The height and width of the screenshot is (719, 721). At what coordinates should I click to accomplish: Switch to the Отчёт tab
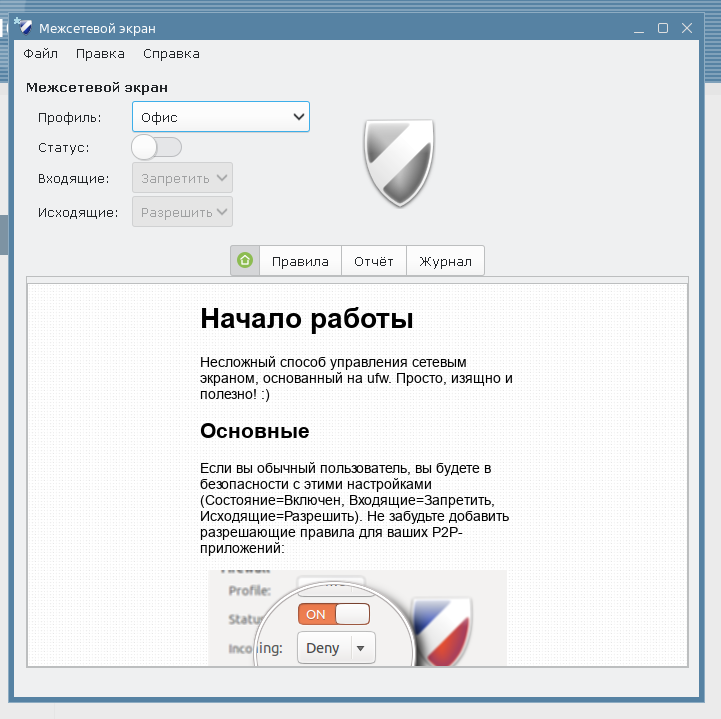point(373,261)
